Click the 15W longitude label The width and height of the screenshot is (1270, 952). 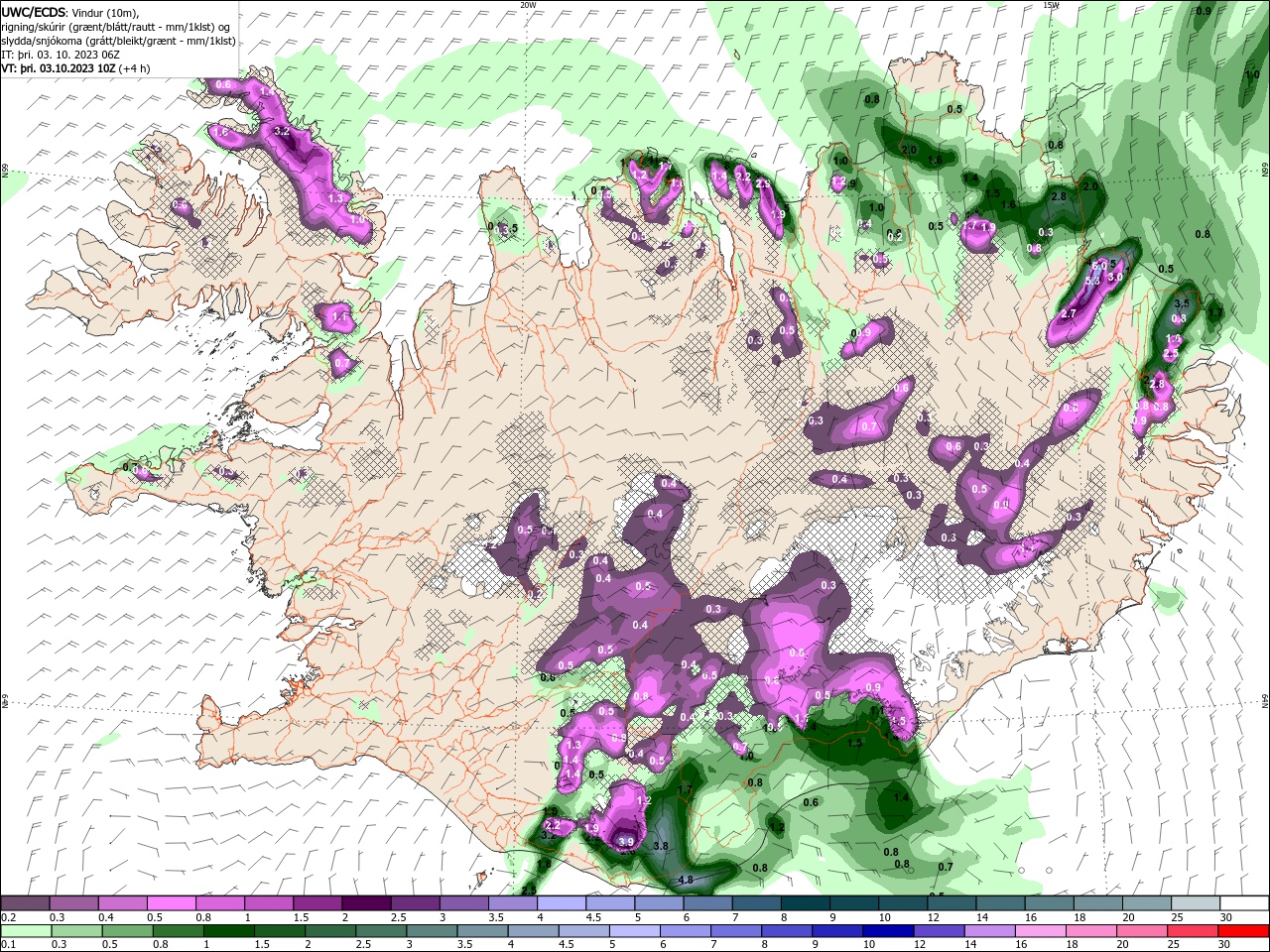pos(1052,5)
